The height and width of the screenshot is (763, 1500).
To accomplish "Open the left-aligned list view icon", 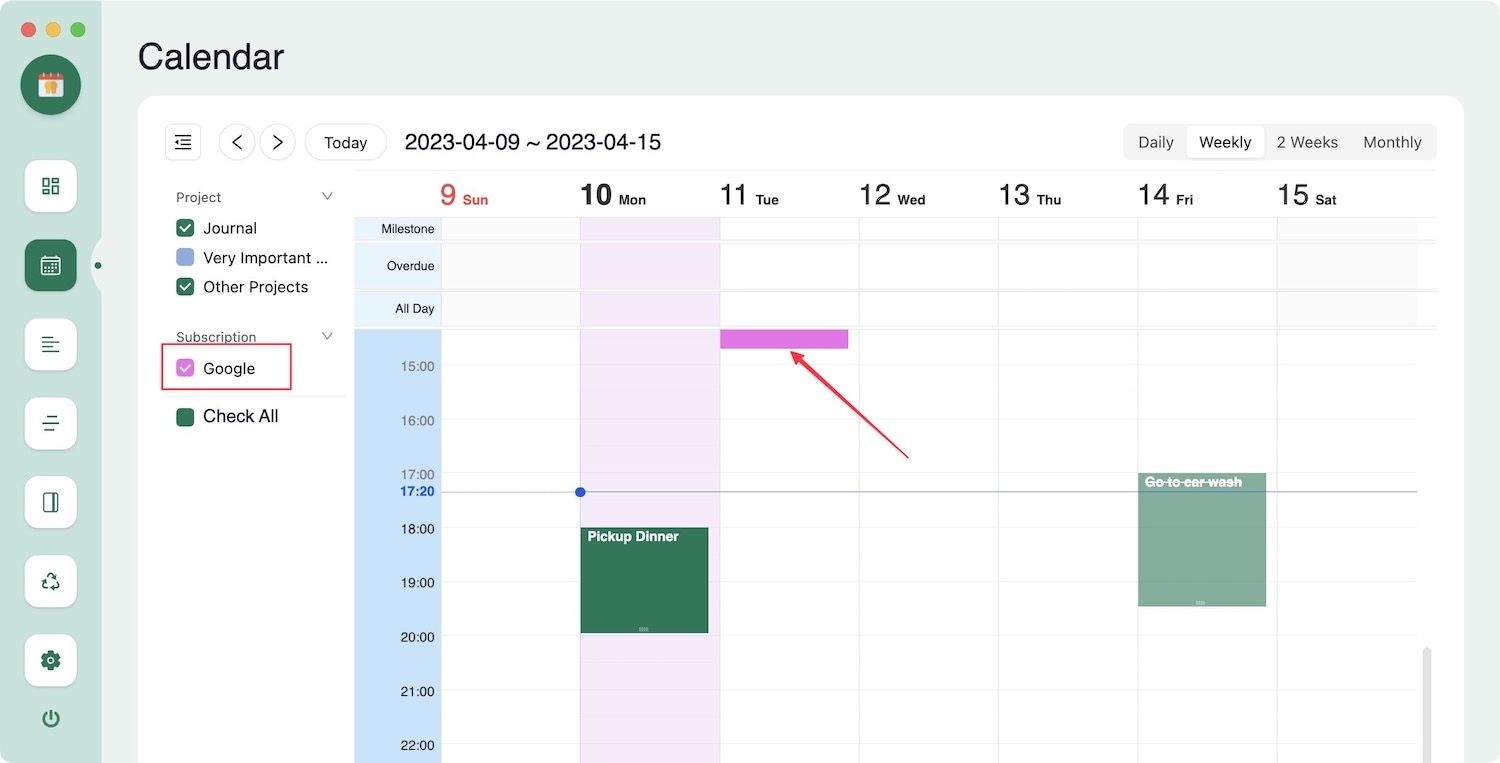I will pyautogui.click(x=51, y=344).
